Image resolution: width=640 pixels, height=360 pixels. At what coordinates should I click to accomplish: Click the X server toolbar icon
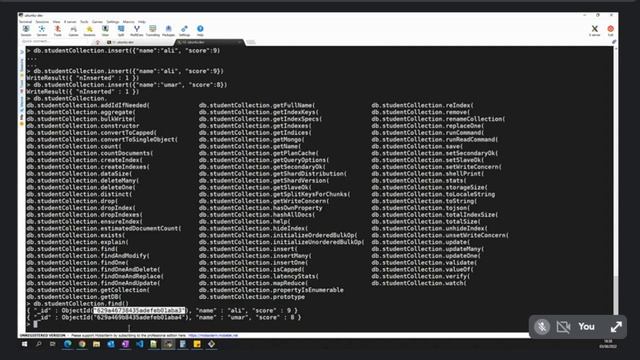point(595,31)
